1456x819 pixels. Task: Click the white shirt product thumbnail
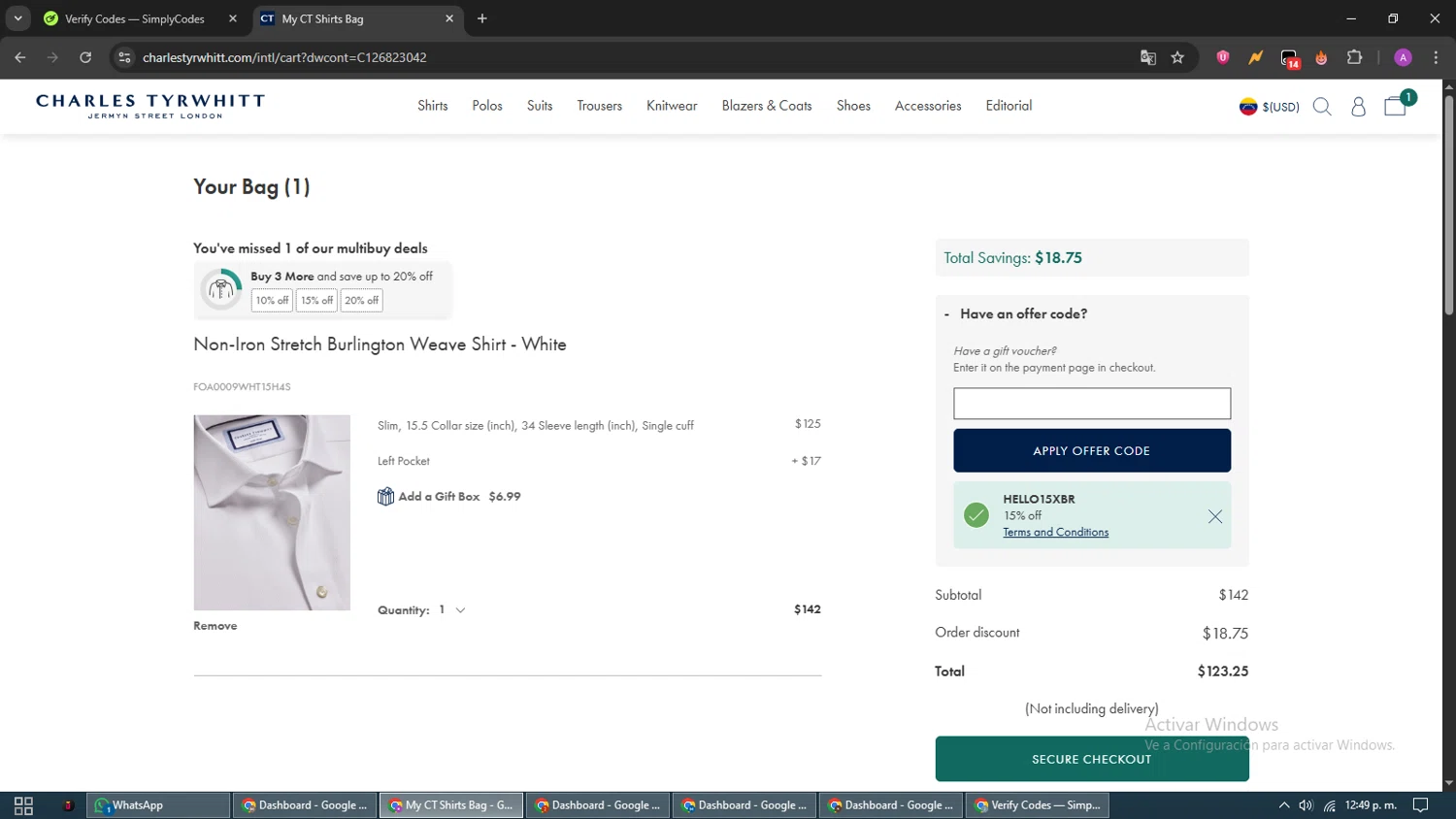click(272, 512)
